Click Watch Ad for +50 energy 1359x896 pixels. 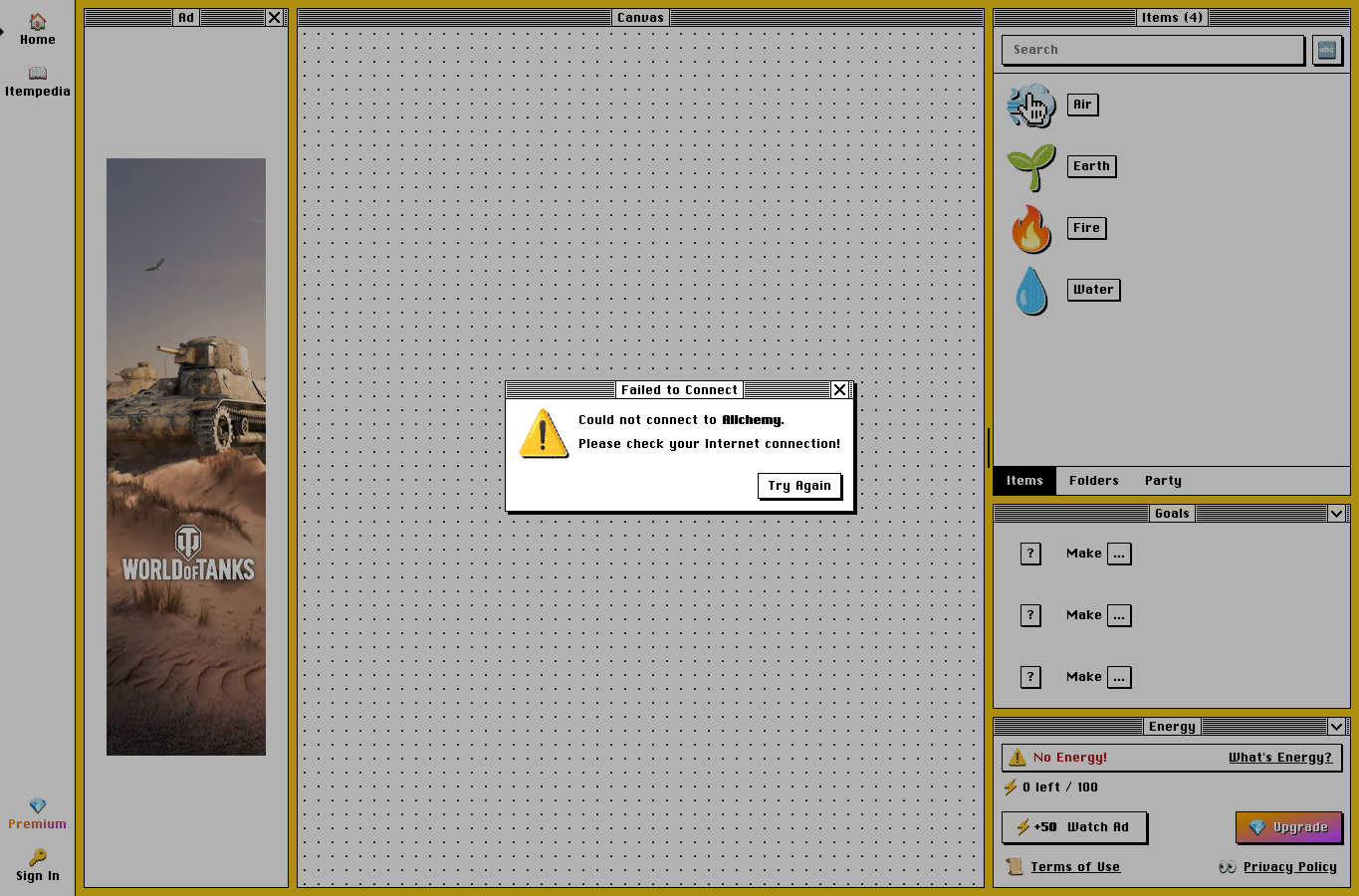coord(1074,827)
